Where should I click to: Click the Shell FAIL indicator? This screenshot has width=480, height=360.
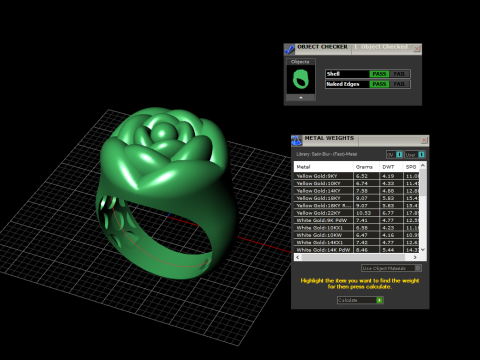click(x=399, y=74)
